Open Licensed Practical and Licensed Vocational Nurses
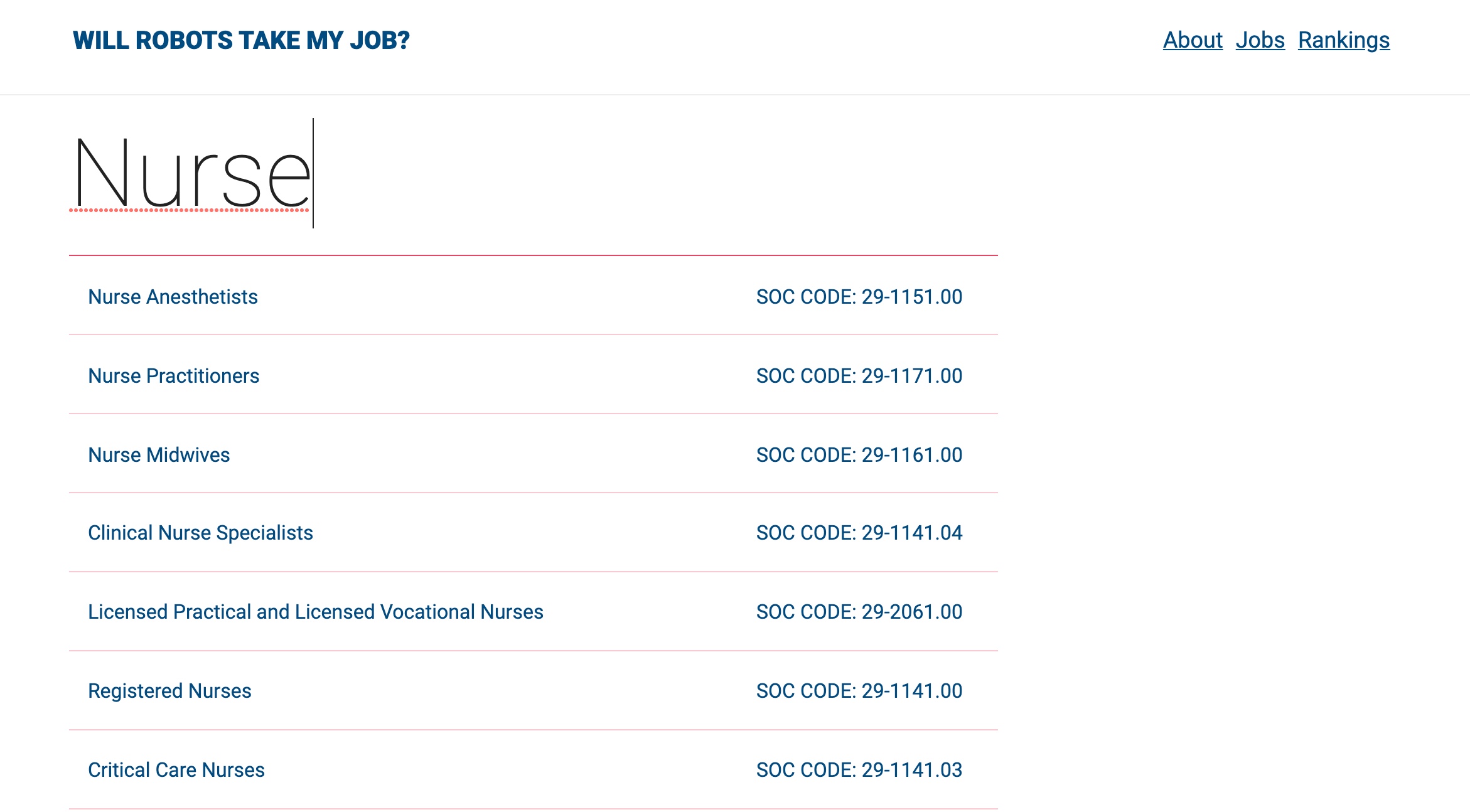This screenshot has width=1470, height=812. (315, 612)
